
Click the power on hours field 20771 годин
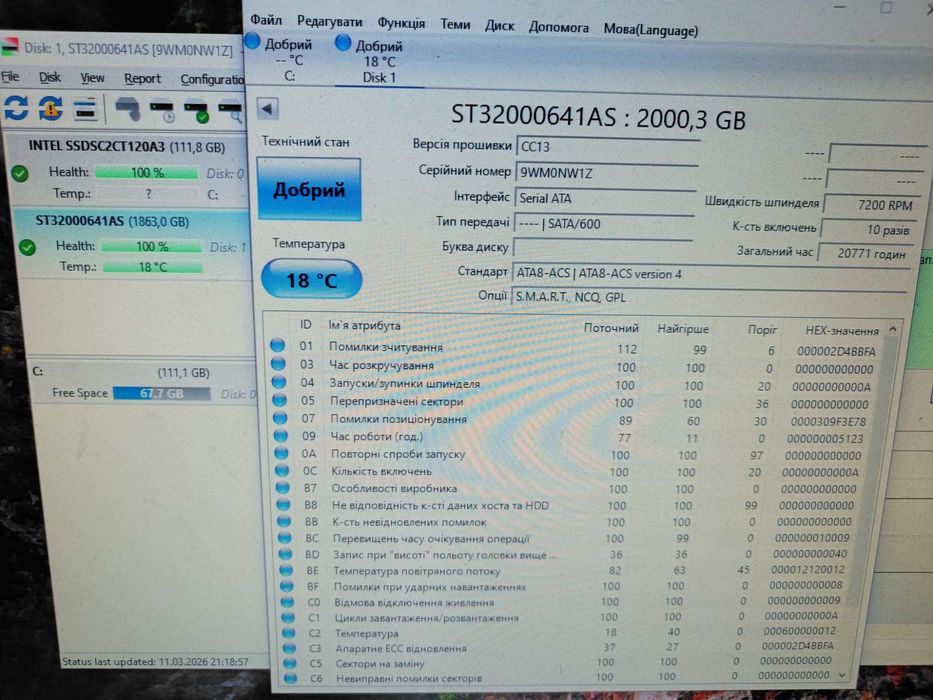pos(866,254)
